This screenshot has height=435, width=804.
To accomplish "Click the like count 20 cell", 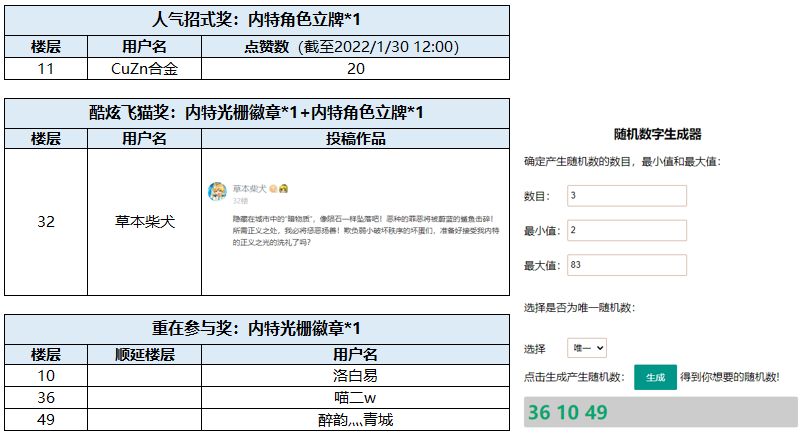I will (355, 69).
